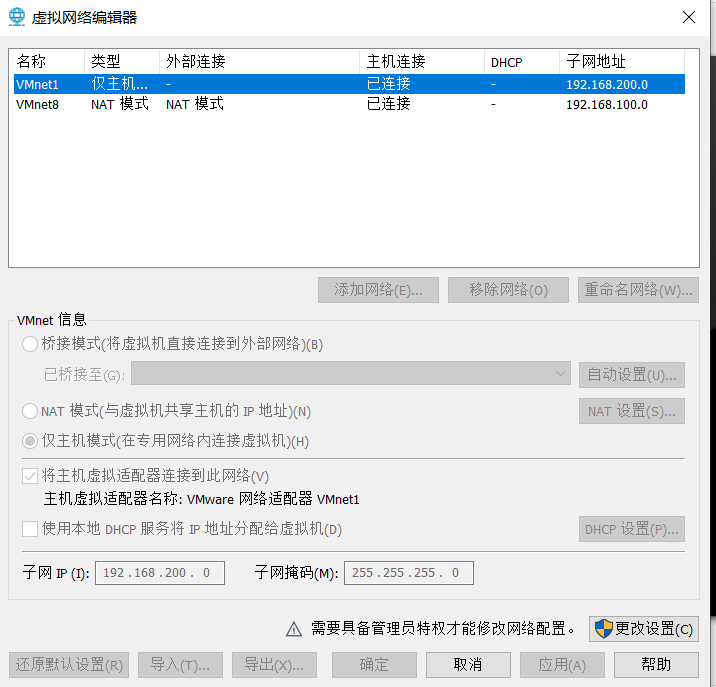Image resolution: width=716 pixels, height=687 pixels.
Task: Click 需要具备管理员特权才能修改网络配置 message
Action: [443, 629]
